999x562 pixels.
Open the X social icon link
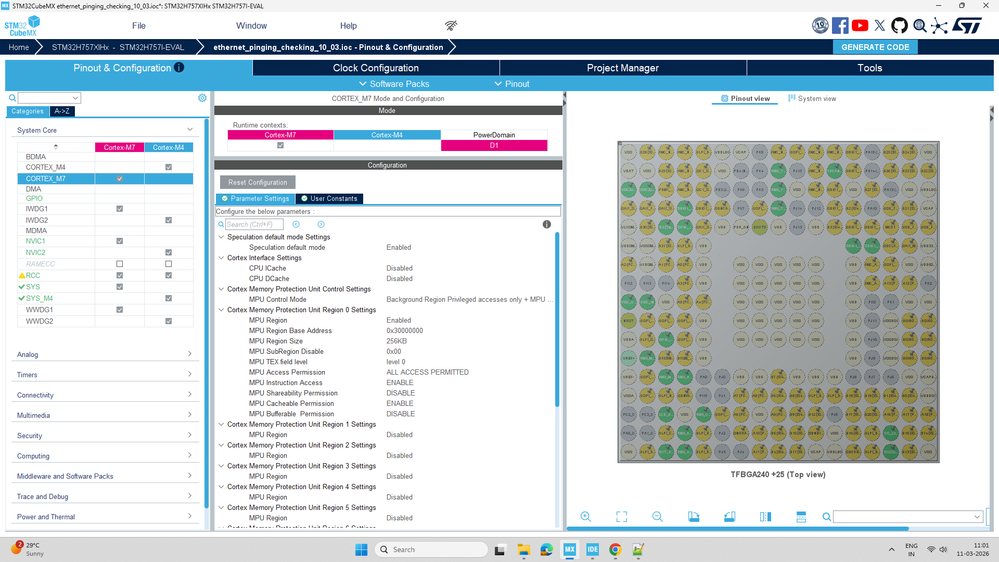(880, 25)
